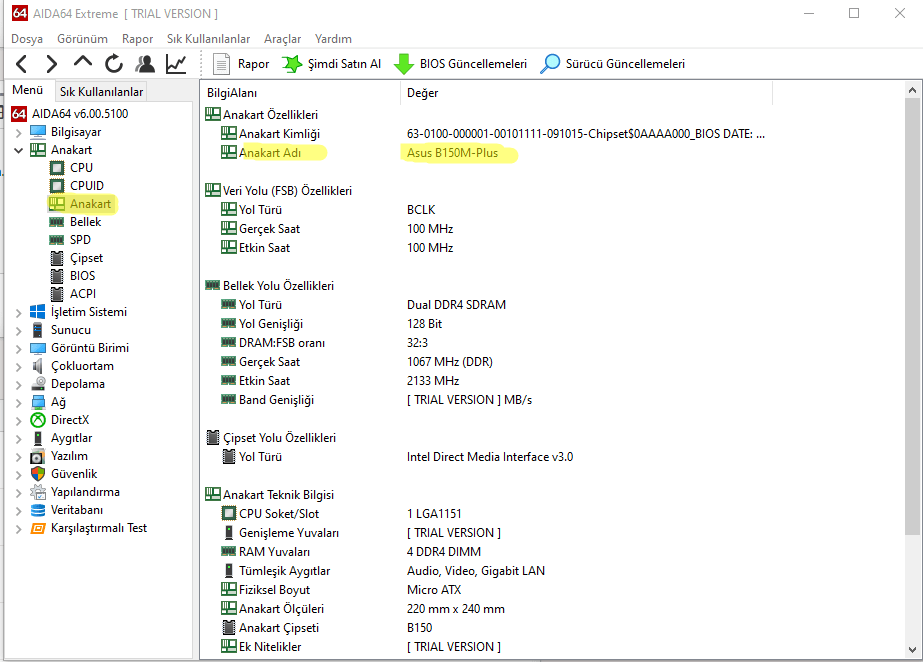Click the Rapor document icon
The image size is (923, 662).
(x=221, y=64)
